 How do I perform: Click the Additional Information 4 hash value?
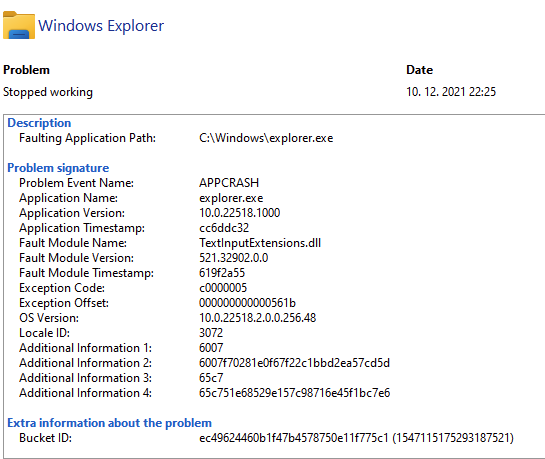(x=294, y=393)
